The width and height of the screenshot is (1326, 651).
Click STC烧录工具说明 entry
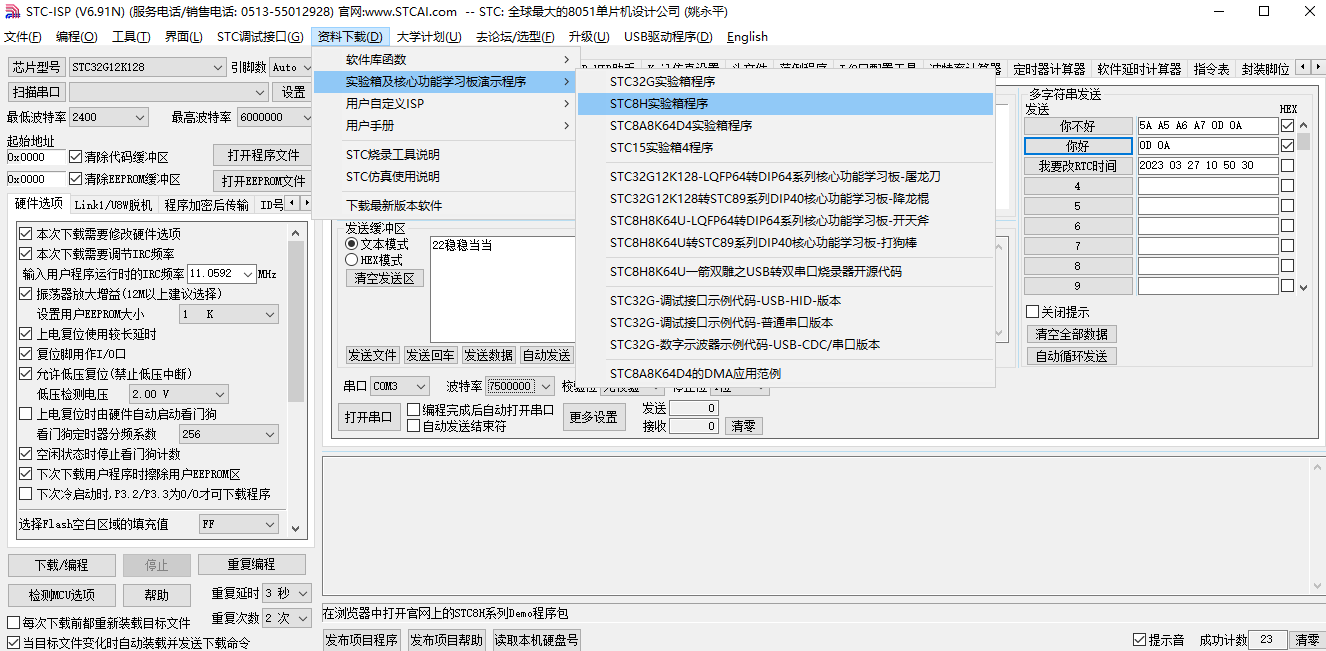click(444, 155)
